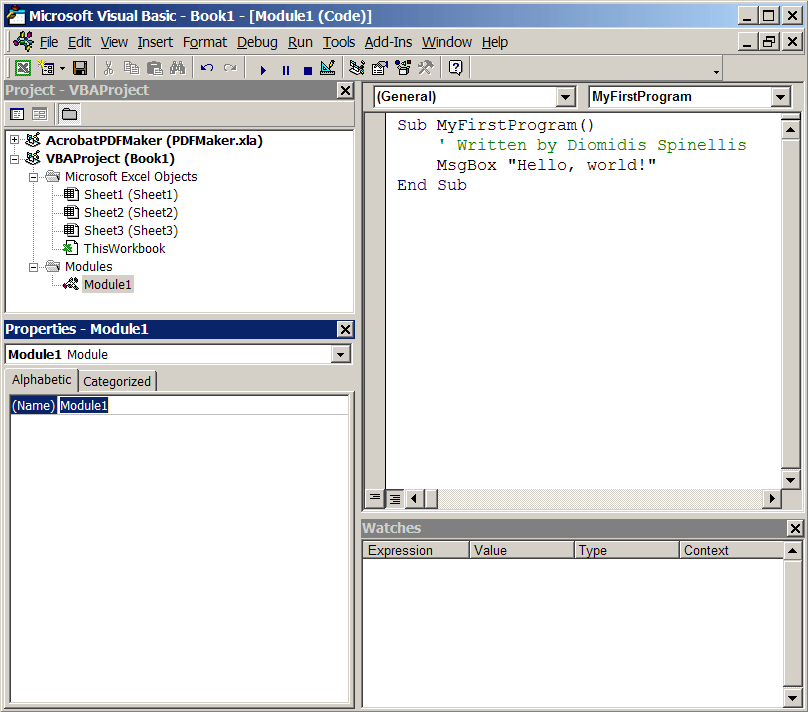Open the Edit menu
Image resolution: width=808 pixels, height=712 pixels.
tap(79, 42)
